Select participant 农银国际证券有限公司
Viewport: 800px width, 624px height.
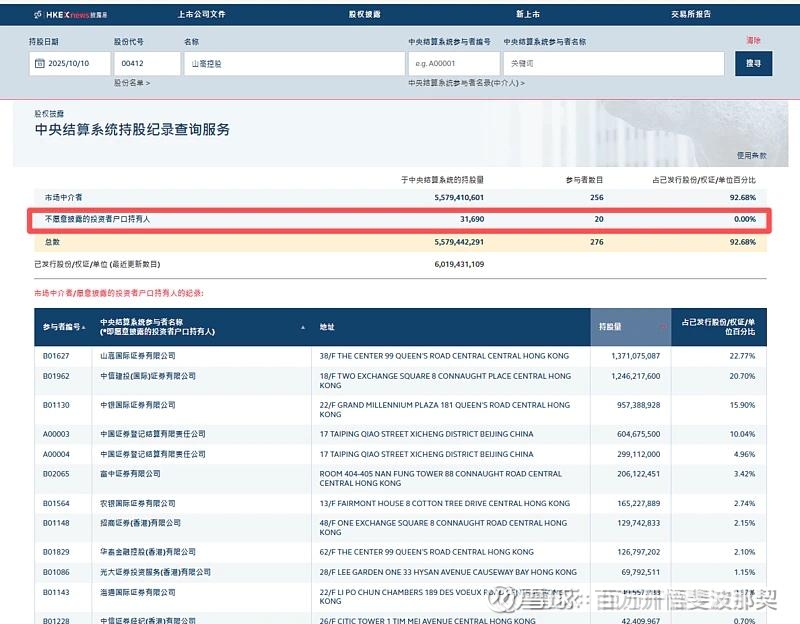[138, 503]
